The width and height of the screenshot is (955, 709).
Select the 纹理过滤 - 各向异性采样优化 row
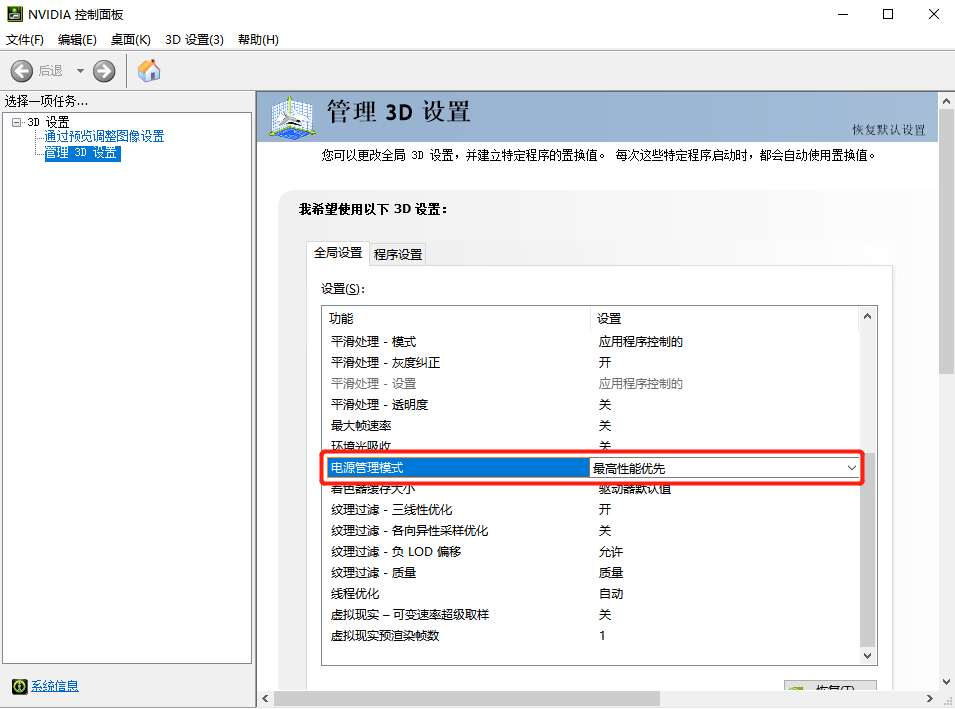coord(590,531)
